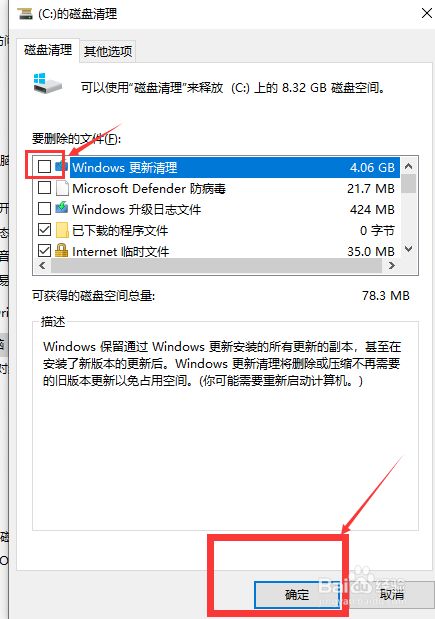Uncheck the Internet 临时文件 checkbox
The image size is (435, 619).
tap(44, 250)
